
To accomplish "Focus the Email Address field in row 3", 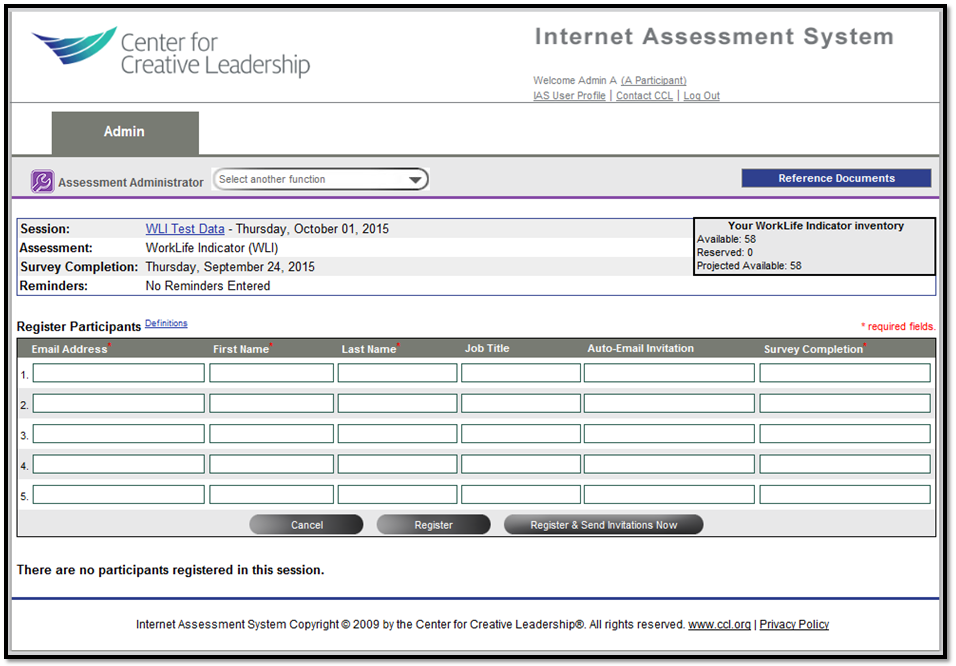I will pos(119,434).
